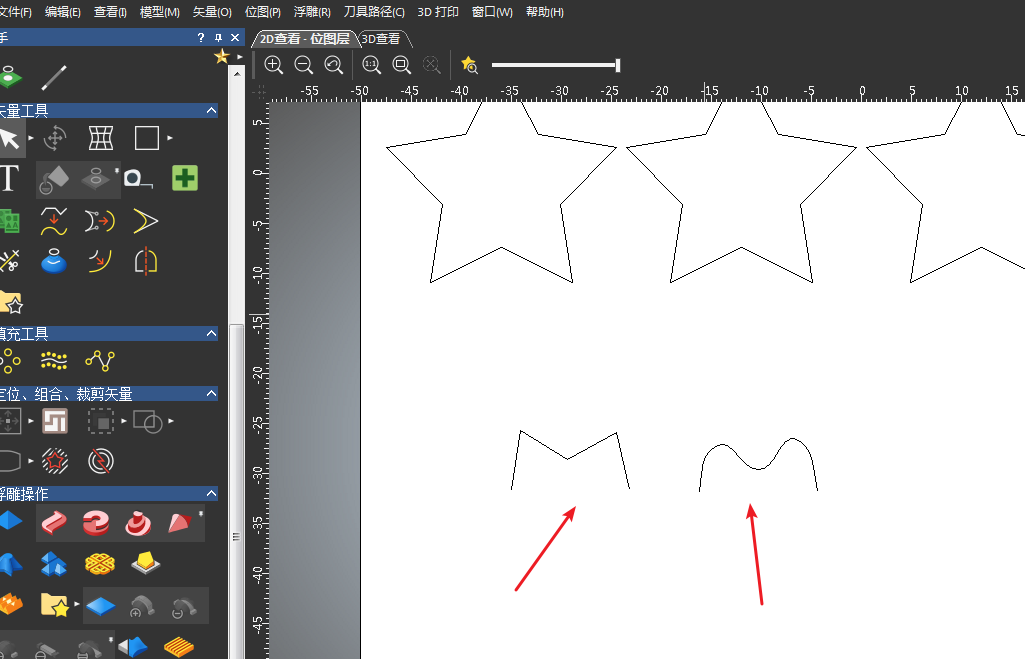Click the green plus add icon
Image resolution: width=1025 pixels, height=659 pixels.
point(185,178)
